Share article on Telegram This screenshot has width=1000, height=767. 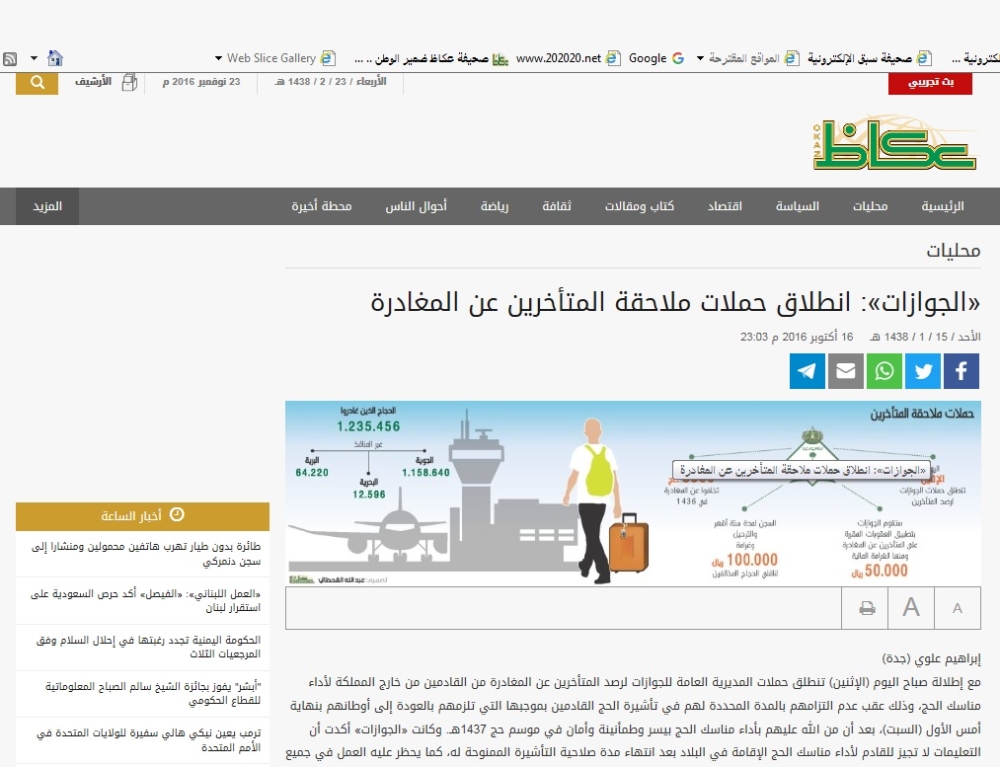coord(807,371)
